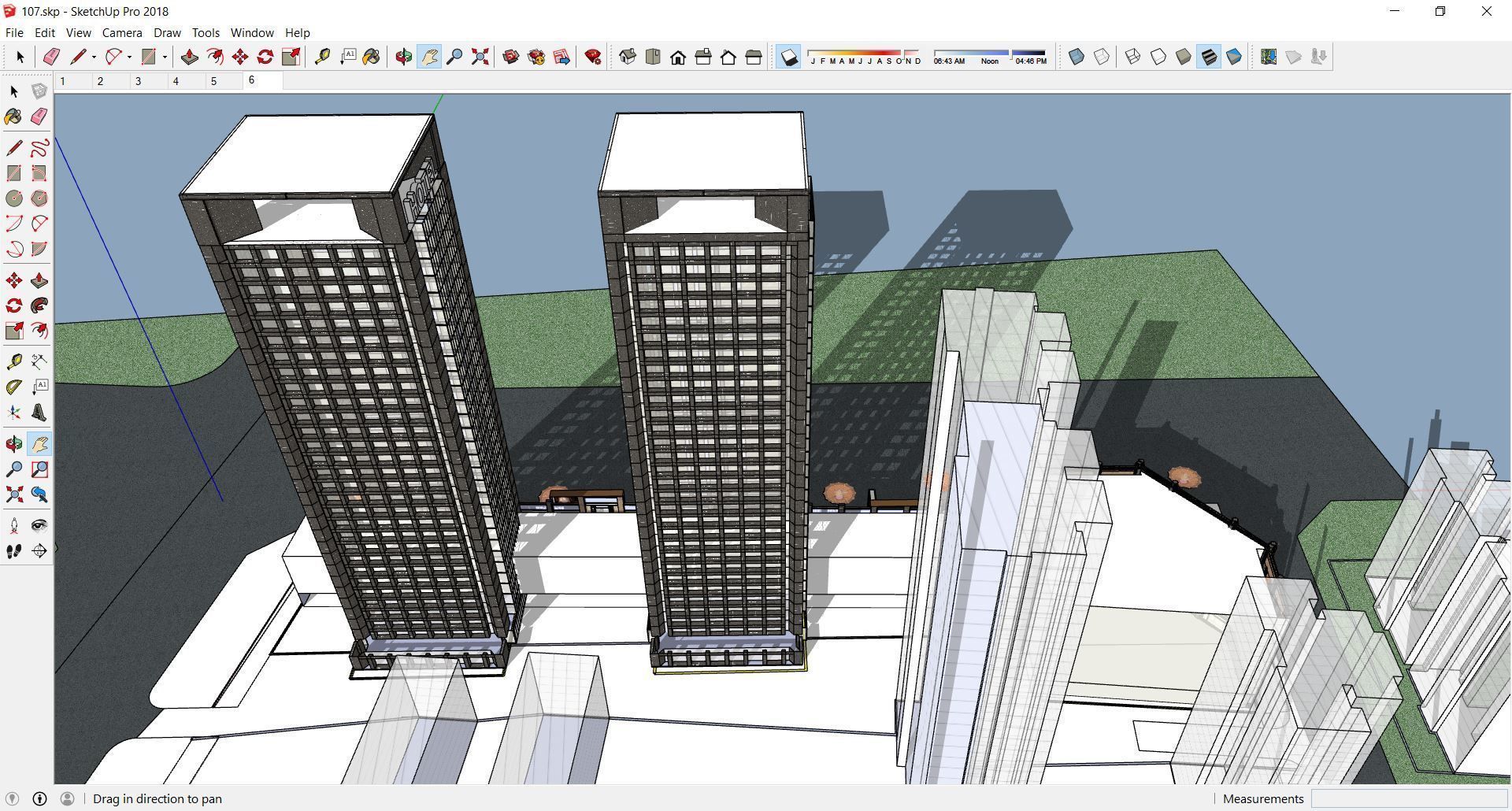
Task: Select the Tape Measure tool in top toolbar
Action: (322, 57)
